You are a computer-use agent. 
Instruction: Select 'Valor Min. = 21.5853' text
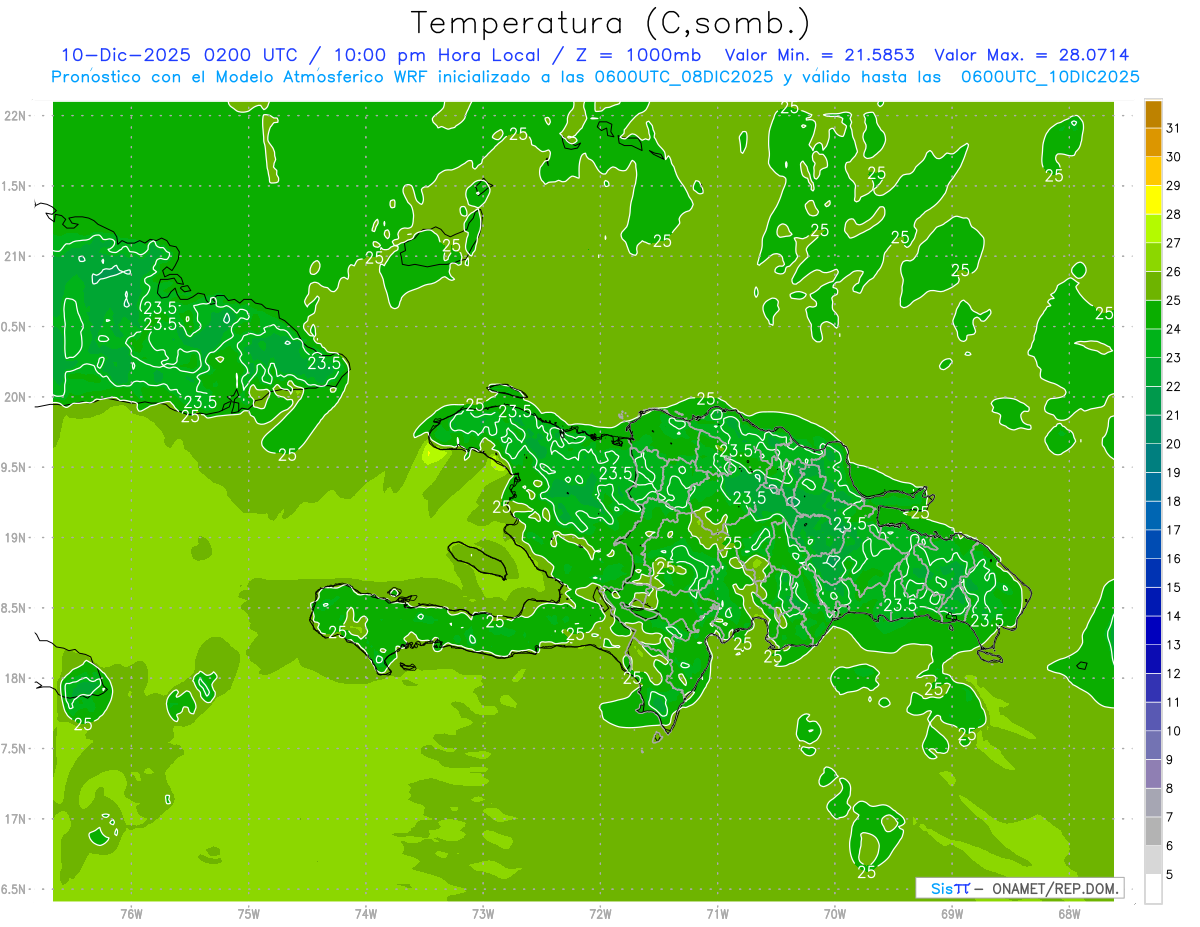click(819, 55)
